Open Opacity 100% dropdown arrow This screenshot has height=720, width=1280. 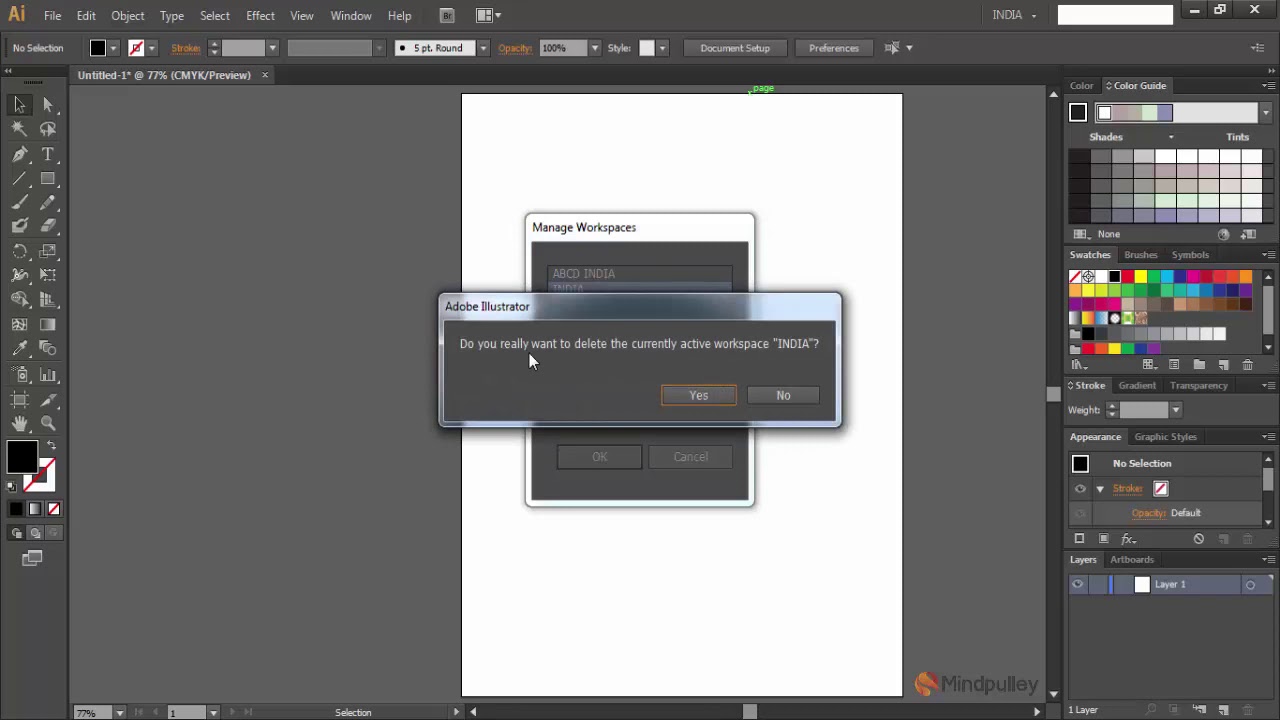[x=594, y=48]
